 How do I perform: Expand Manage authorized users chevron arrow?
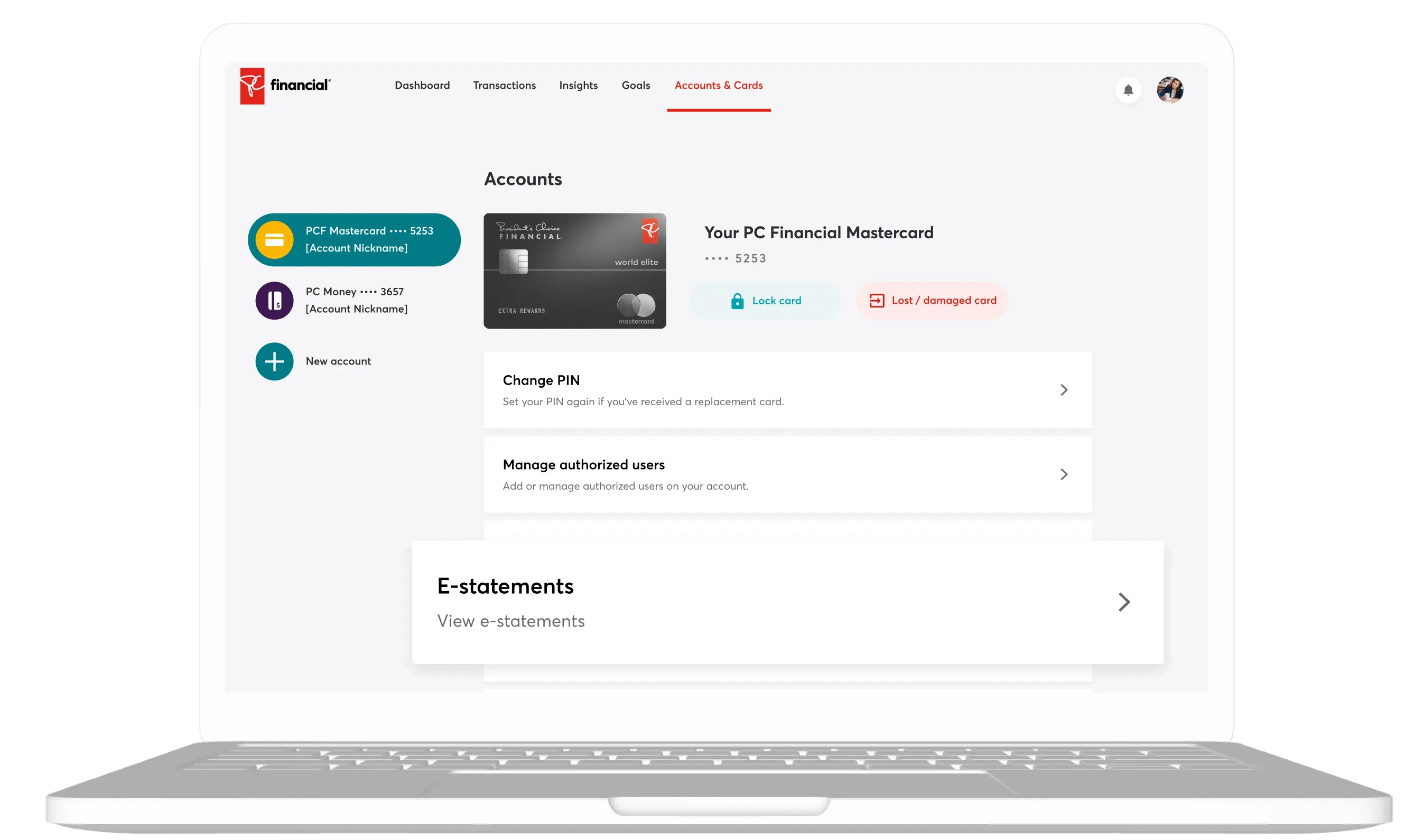[x=1064, y=474]
